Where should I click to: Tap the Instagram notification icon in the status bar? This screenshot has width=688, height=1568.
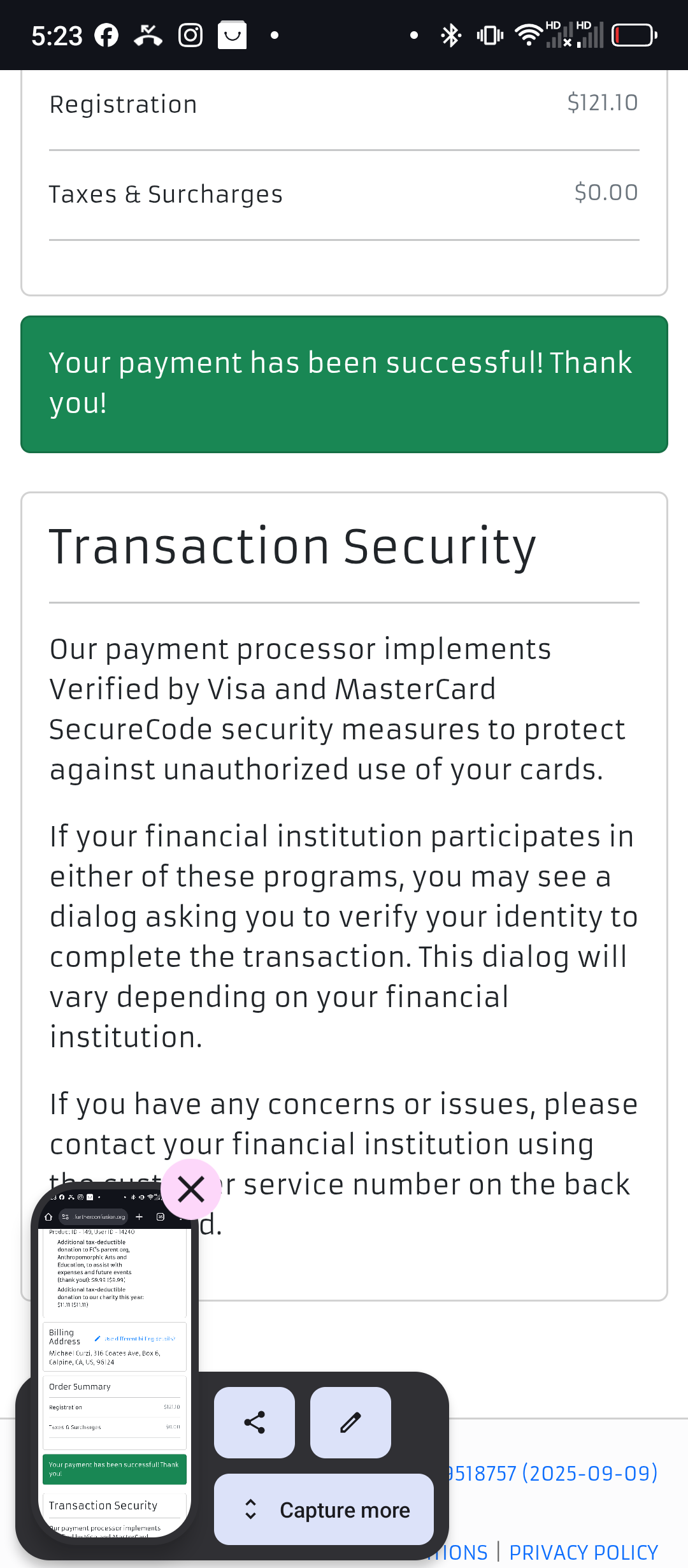coord(190,35)
